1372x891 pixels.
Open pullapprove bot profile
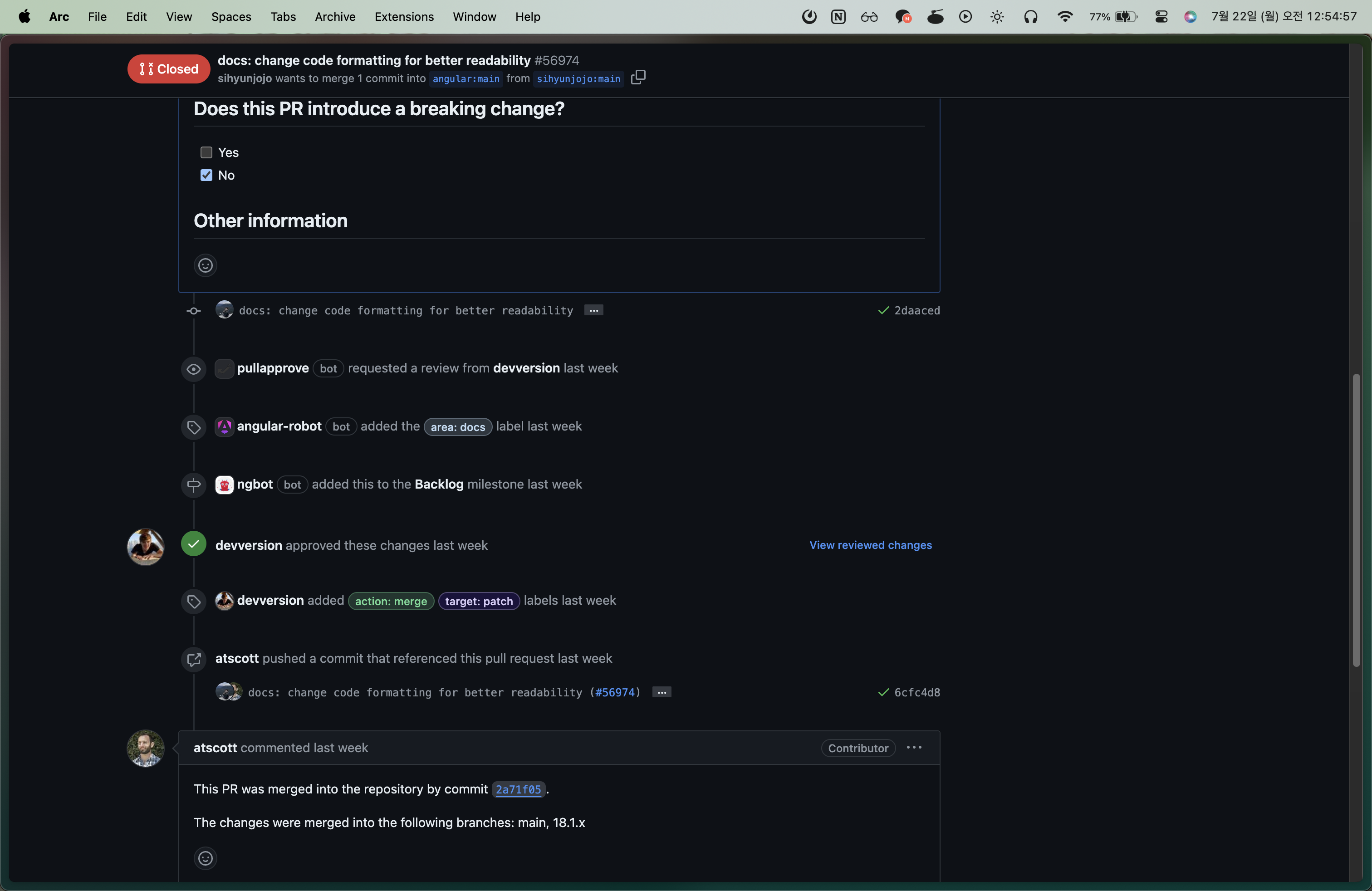coord(273,368)
